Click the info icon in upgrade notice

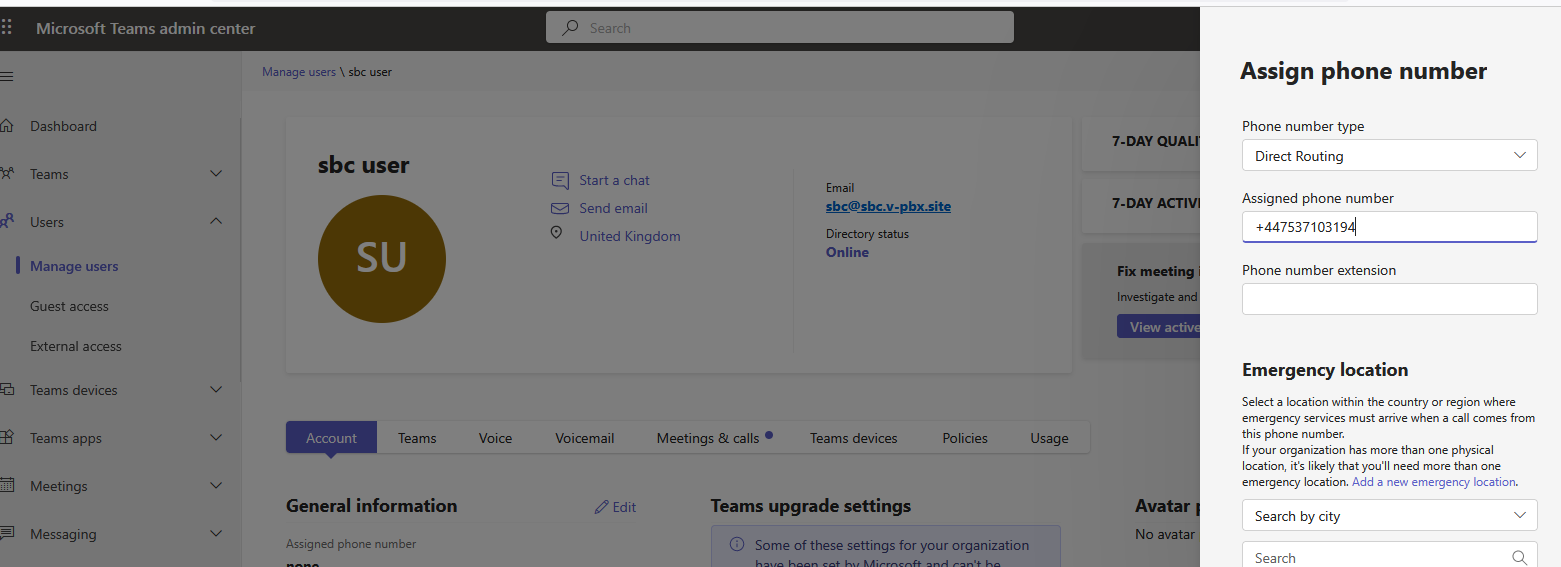click(737, 545)
